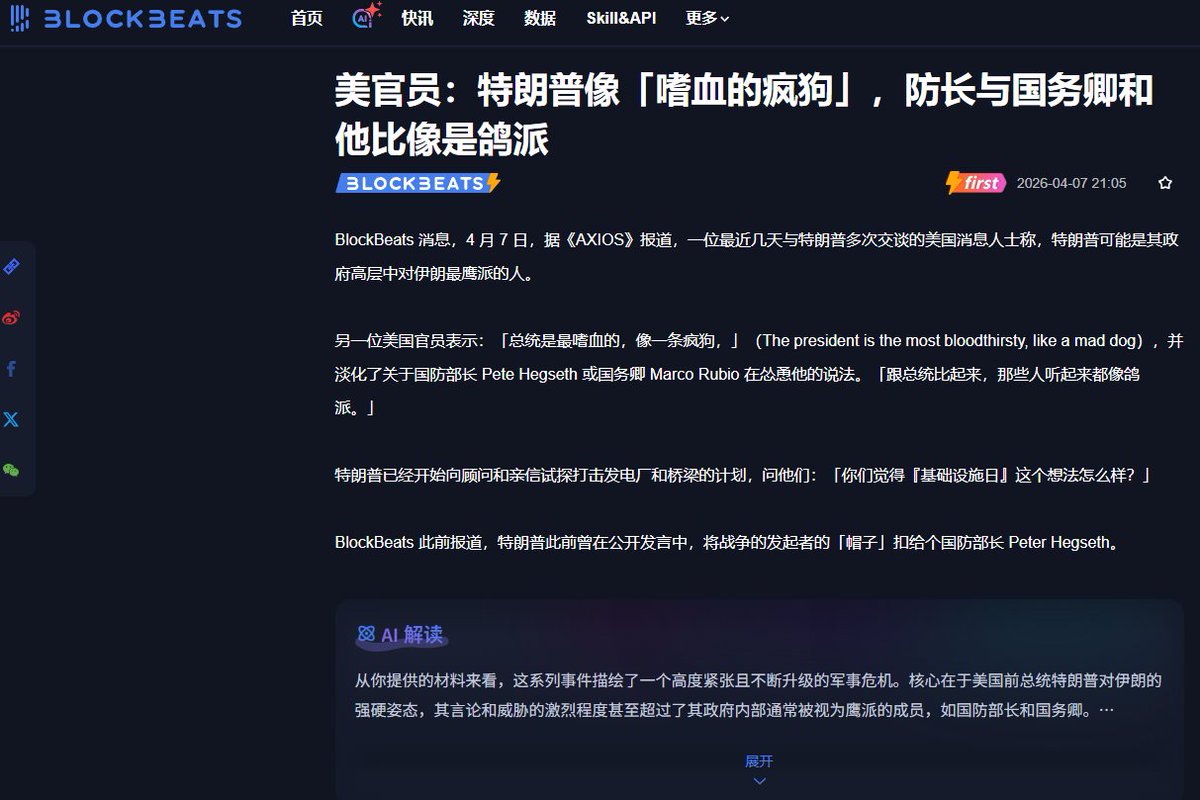Bookmark the article with the star icon
Image resolution: width=1200 pixels, height=800 pixels.
point(1165,183)
